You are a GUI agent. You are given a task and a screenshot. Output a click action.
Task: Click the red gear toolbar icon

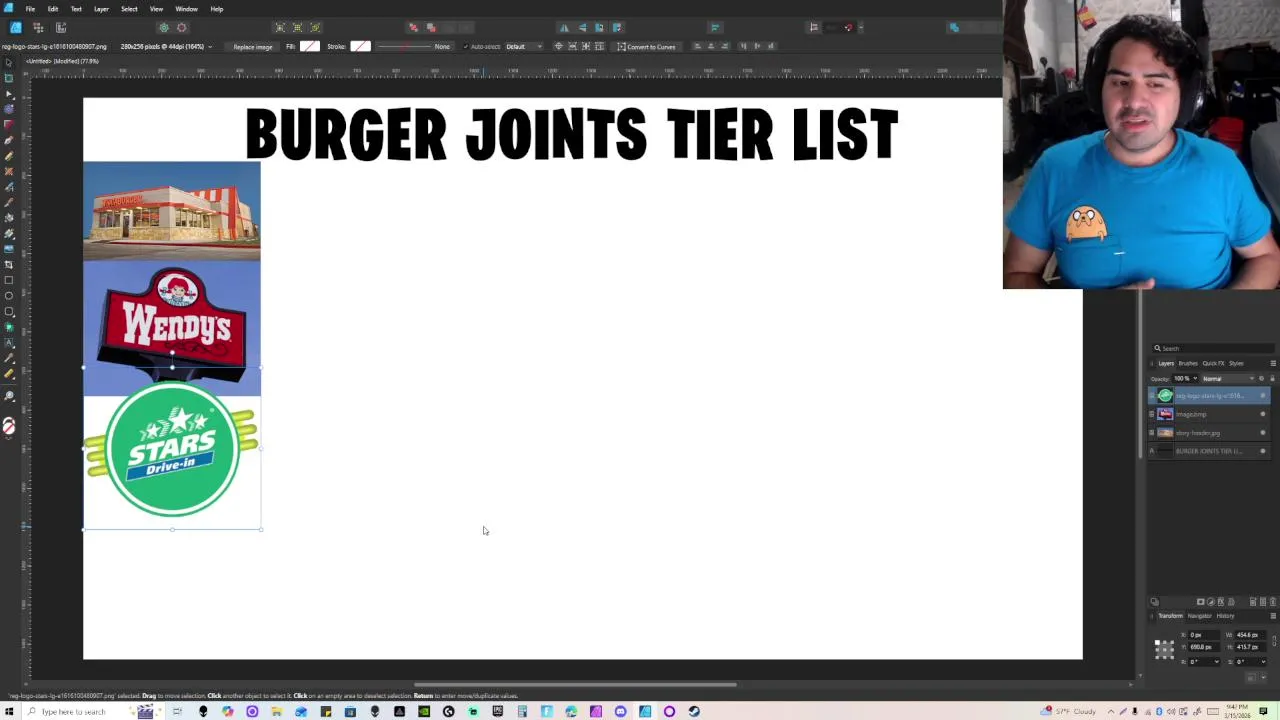click(x=181, y=27)
